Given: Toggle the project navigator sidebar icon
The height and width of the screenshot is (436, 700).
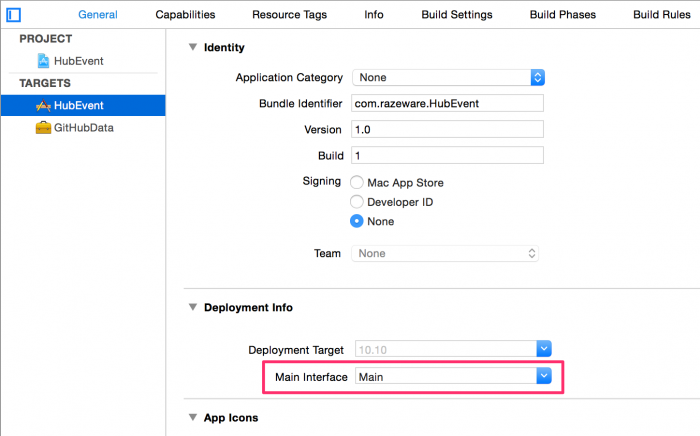Looking at the screenshot, I should click(x=14, y=15).
